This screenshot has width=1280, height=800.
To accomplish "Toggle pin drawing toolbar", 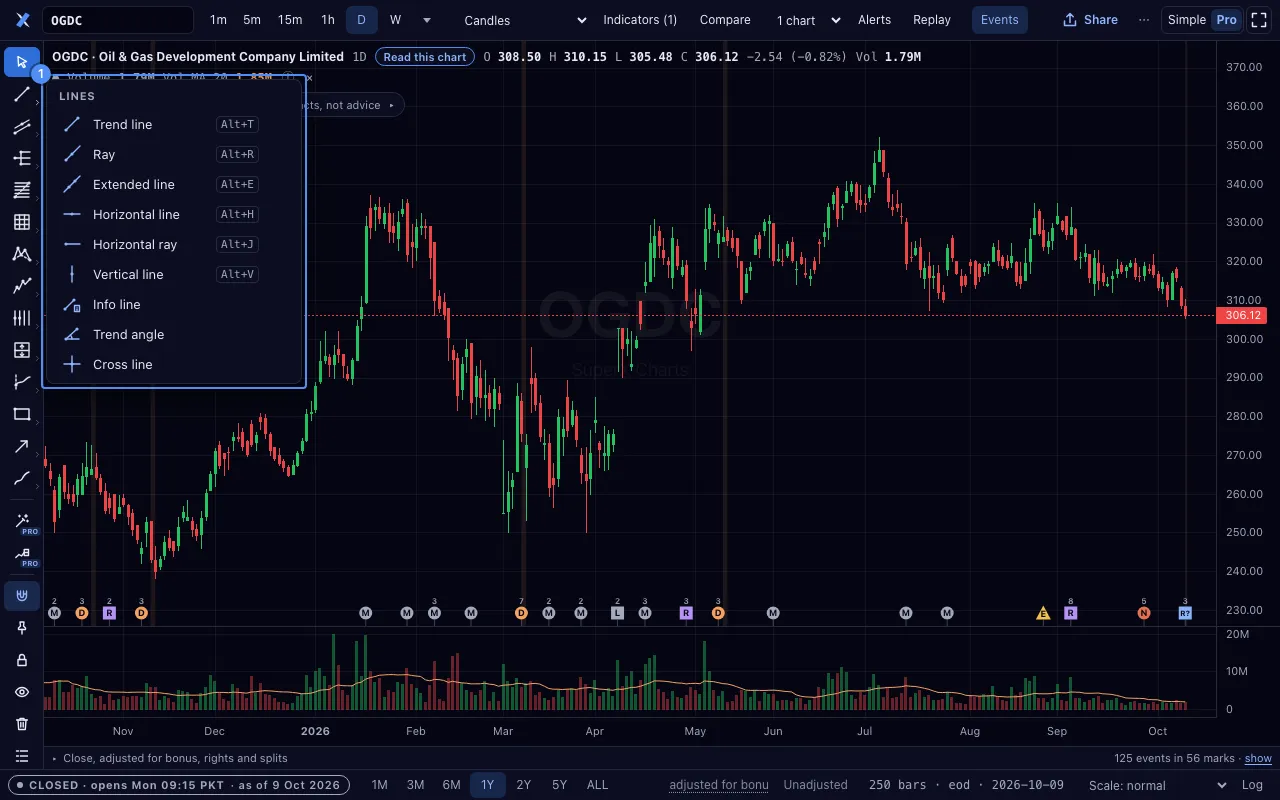I will point(22,628).
